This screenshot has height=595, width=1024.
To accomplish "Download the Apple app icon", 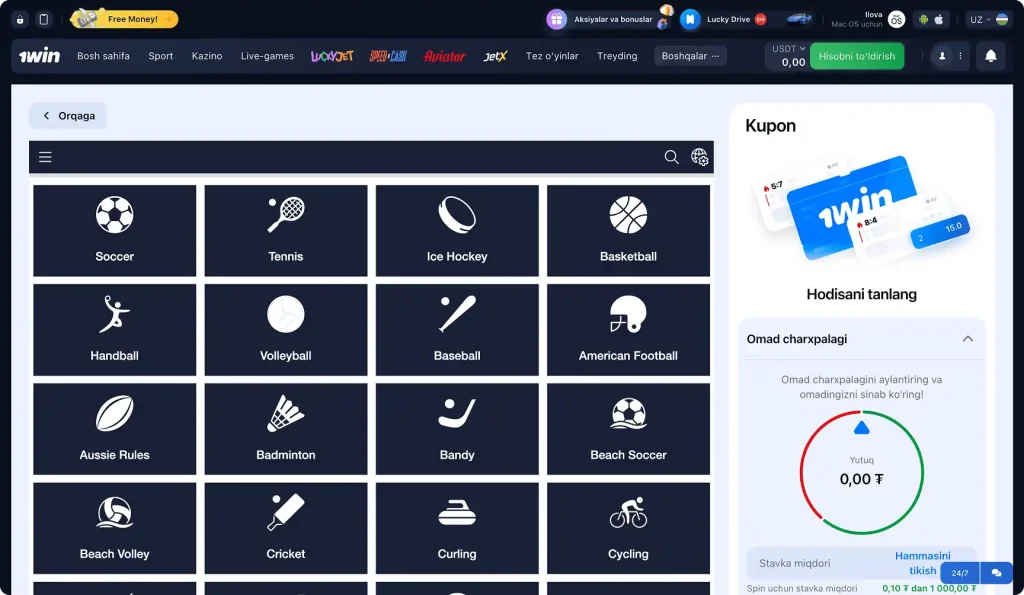I will (939, 20).
